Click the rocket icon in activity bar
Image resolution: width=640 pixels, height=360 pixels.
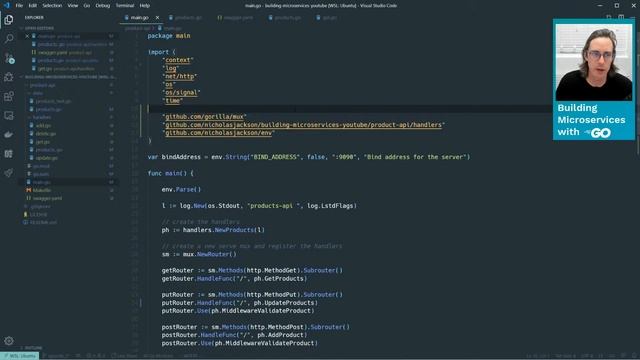pos(9,173)
